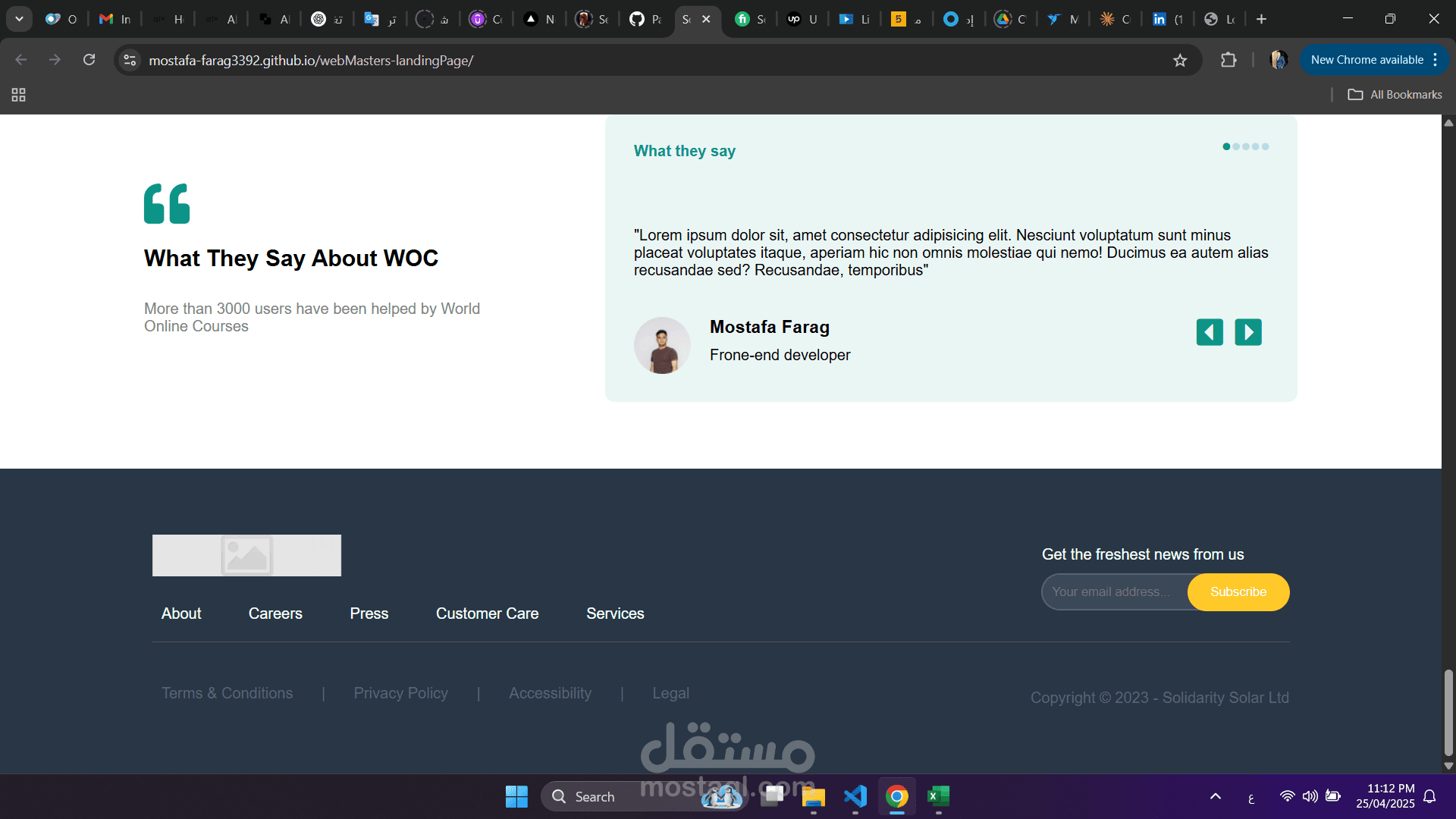Screen dimensions: 1456x819
Task: Switch to the GitHub browser tab
Action: (x=645, y=19)
